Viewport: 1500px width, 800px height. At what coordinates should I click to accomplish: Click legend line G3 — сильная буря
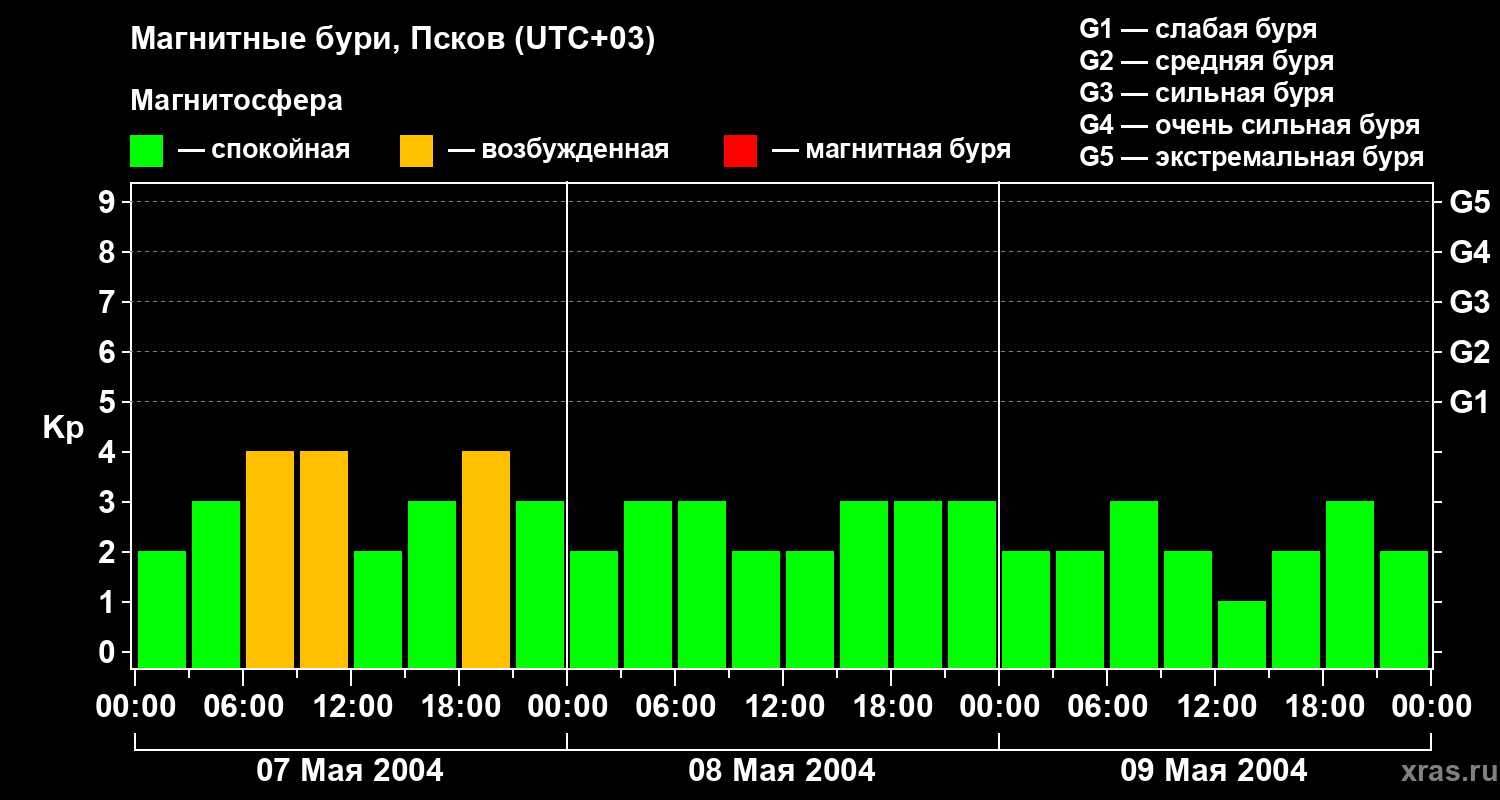[x=1207, y=93]
